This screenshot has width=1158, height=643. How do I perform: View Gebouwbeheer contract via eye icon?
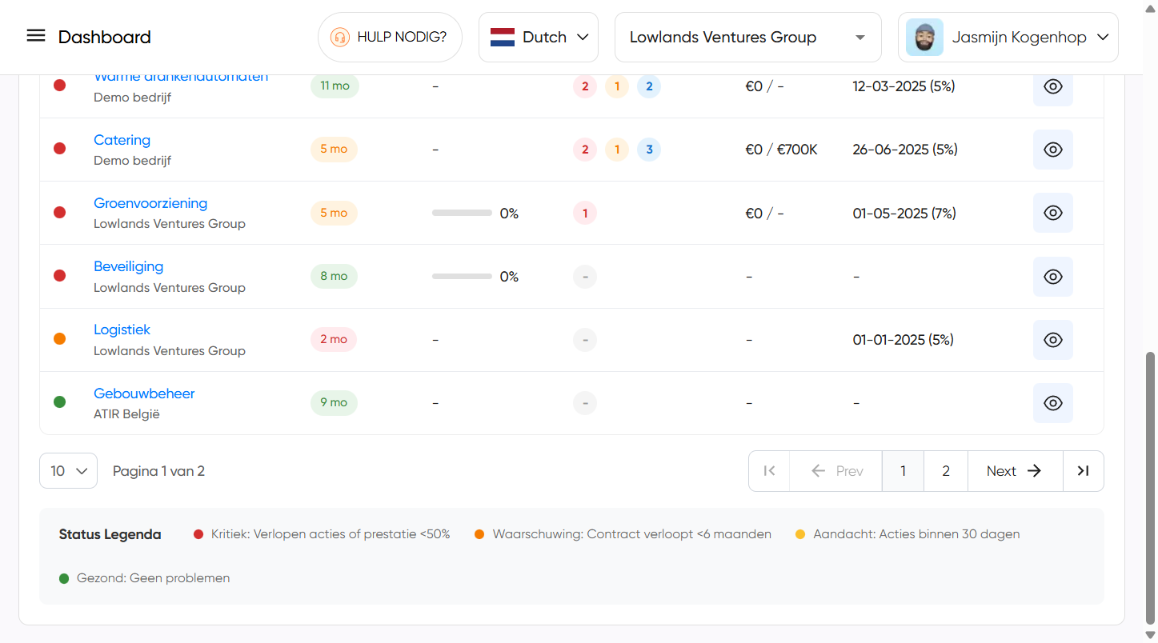pos(1052,403)
